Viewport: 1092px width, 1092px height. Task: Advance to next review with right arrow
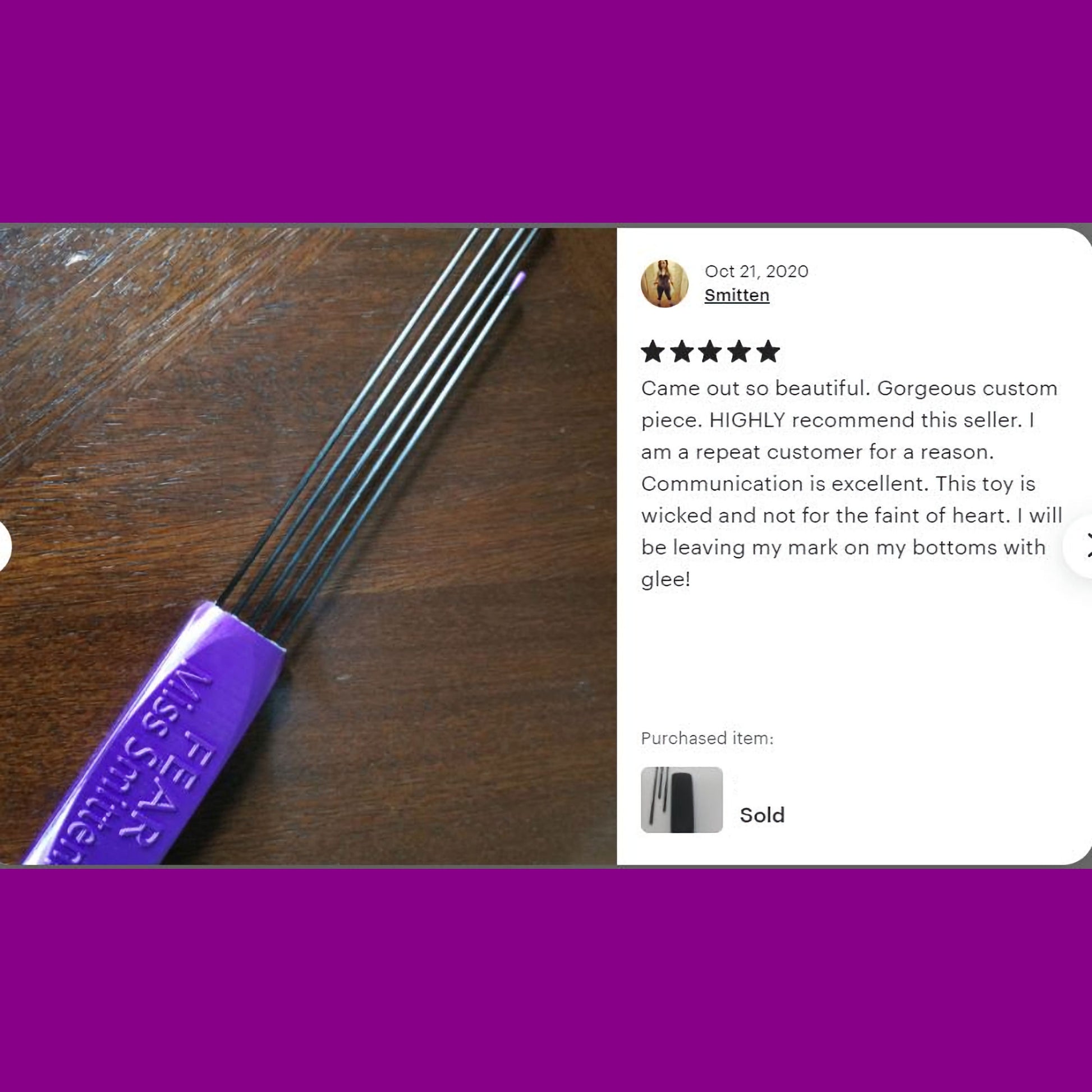pos(1081,546)
